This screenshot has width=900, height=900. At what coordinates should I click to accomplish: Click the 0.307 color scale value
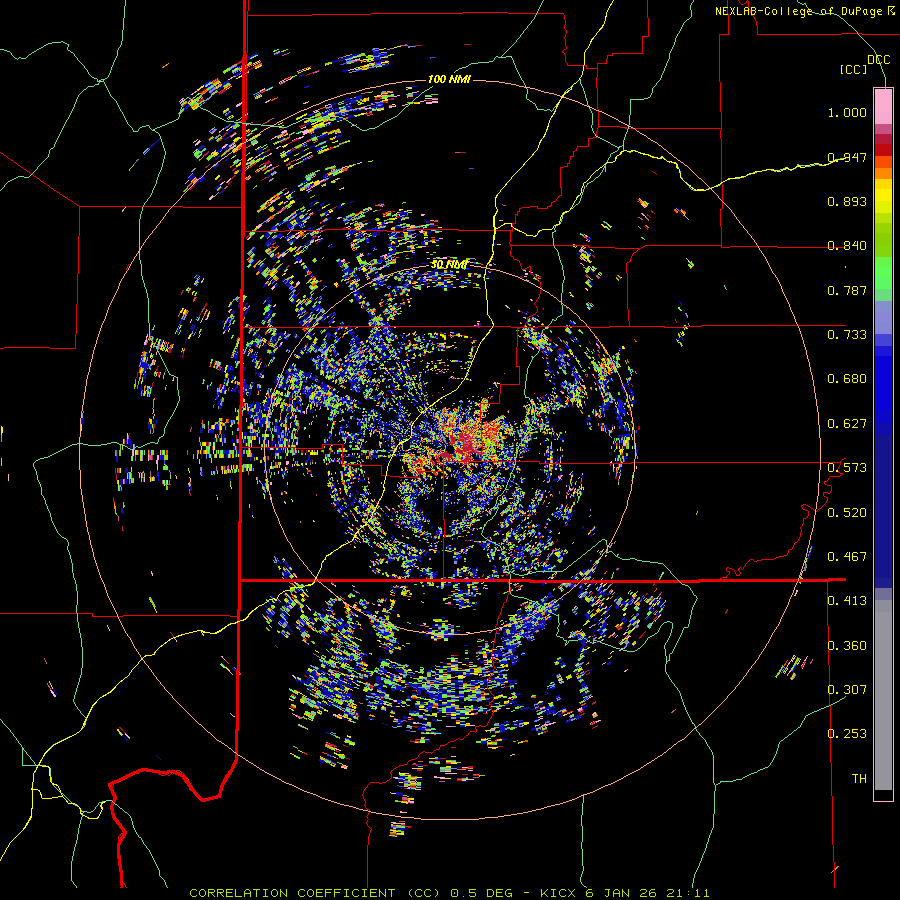pyautogui.click(x=847, y=690)
